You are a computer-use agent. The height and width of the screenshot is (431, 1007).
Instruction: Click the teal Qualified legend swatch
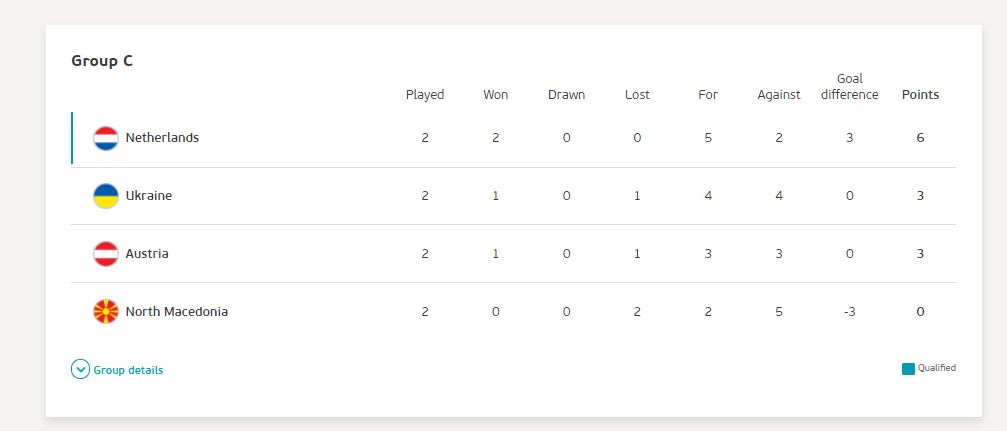908,369
